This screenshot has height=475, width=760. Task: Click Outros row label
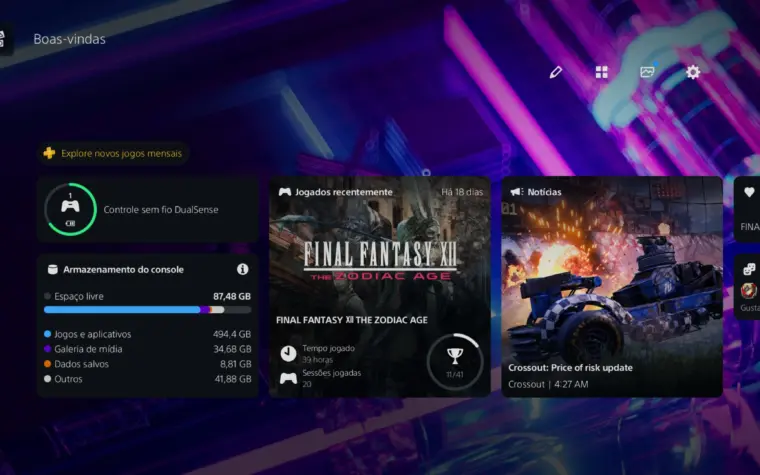pos(68,379)
